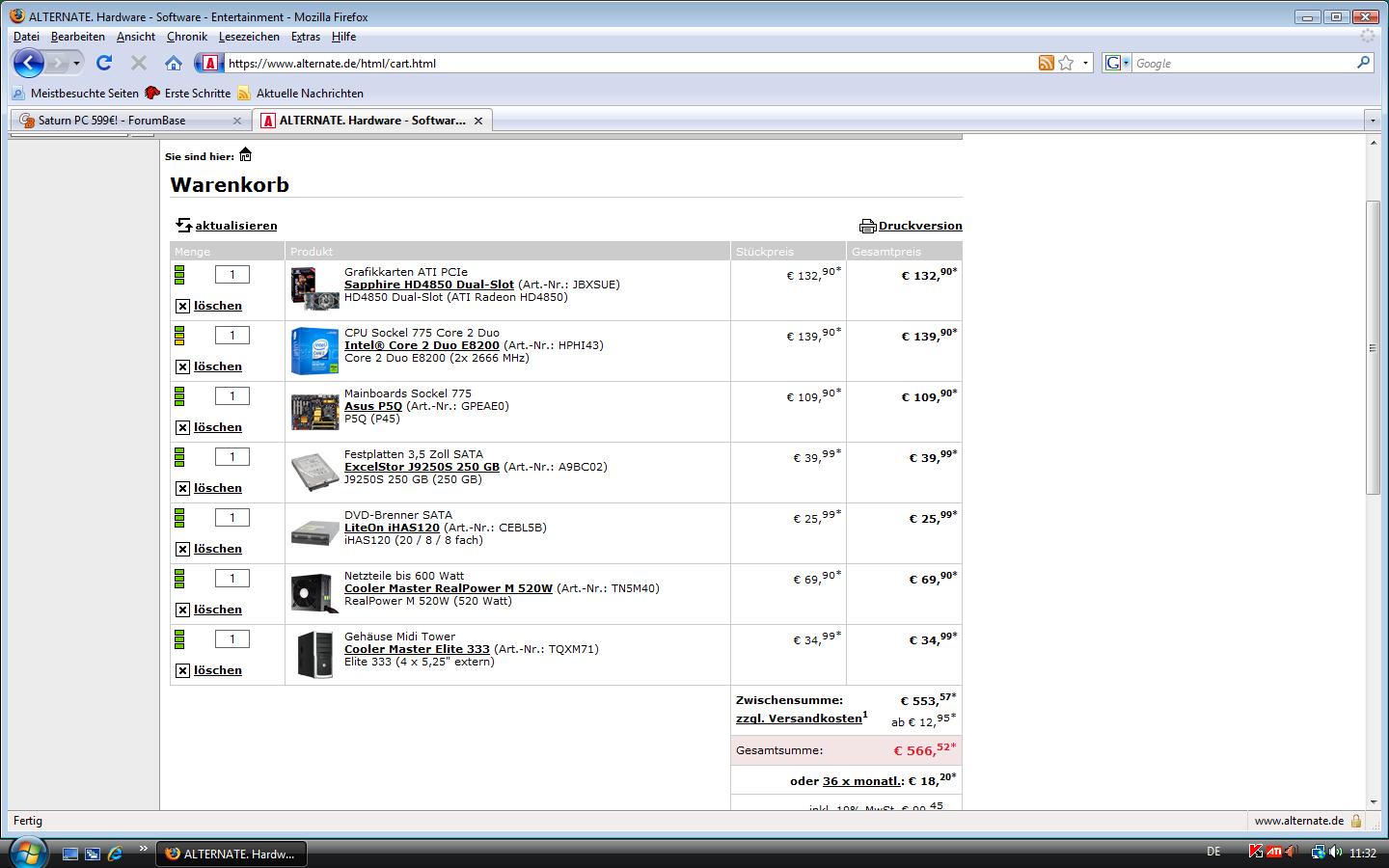Close the ALTERNATE Hardware tab
Viewport: 1389px width, 868px height.
tap(477, 121)
